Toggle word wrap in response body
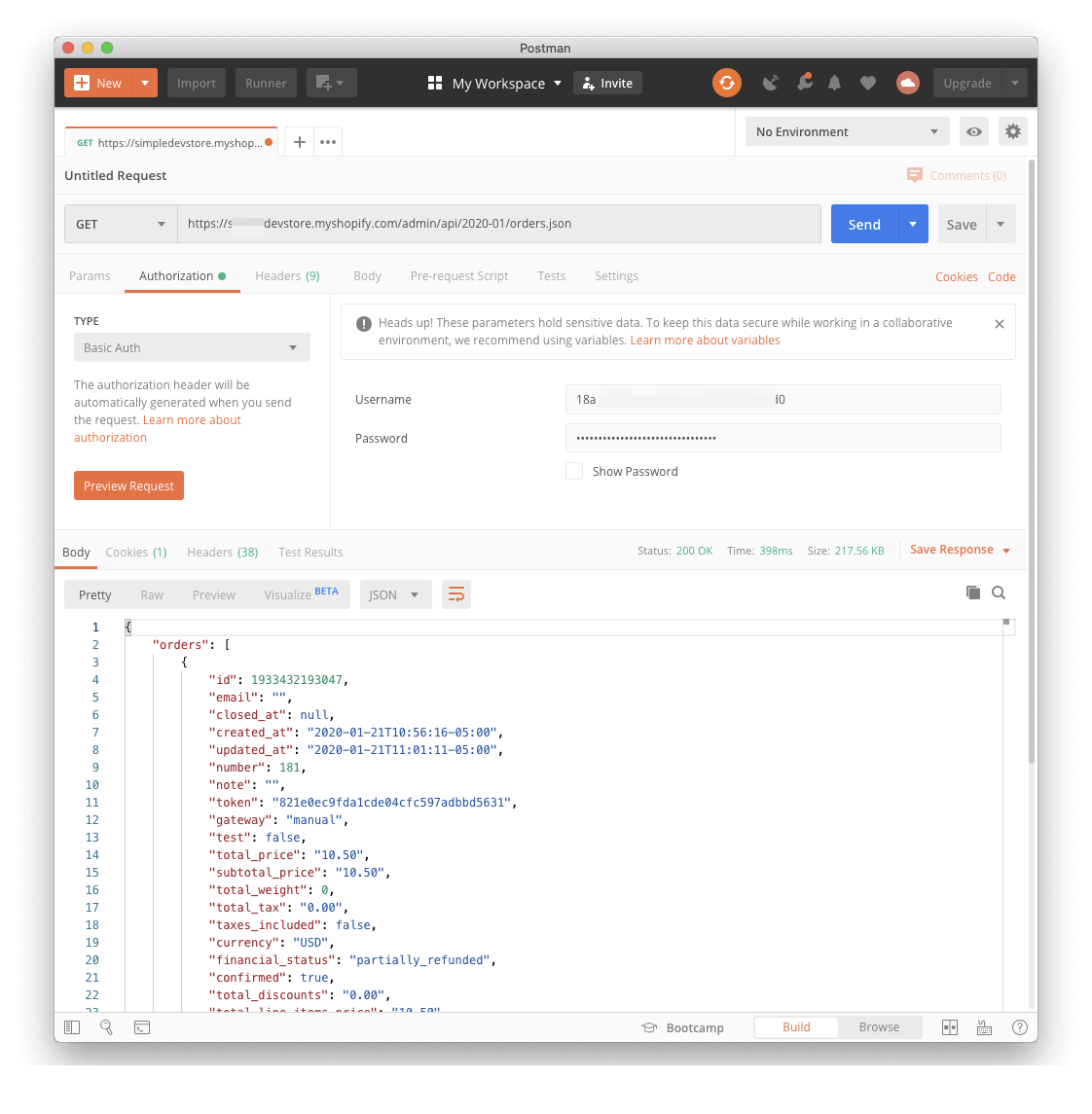Screen dimensions: 1092x1114 pyautogui.click(x=456, y=594)
